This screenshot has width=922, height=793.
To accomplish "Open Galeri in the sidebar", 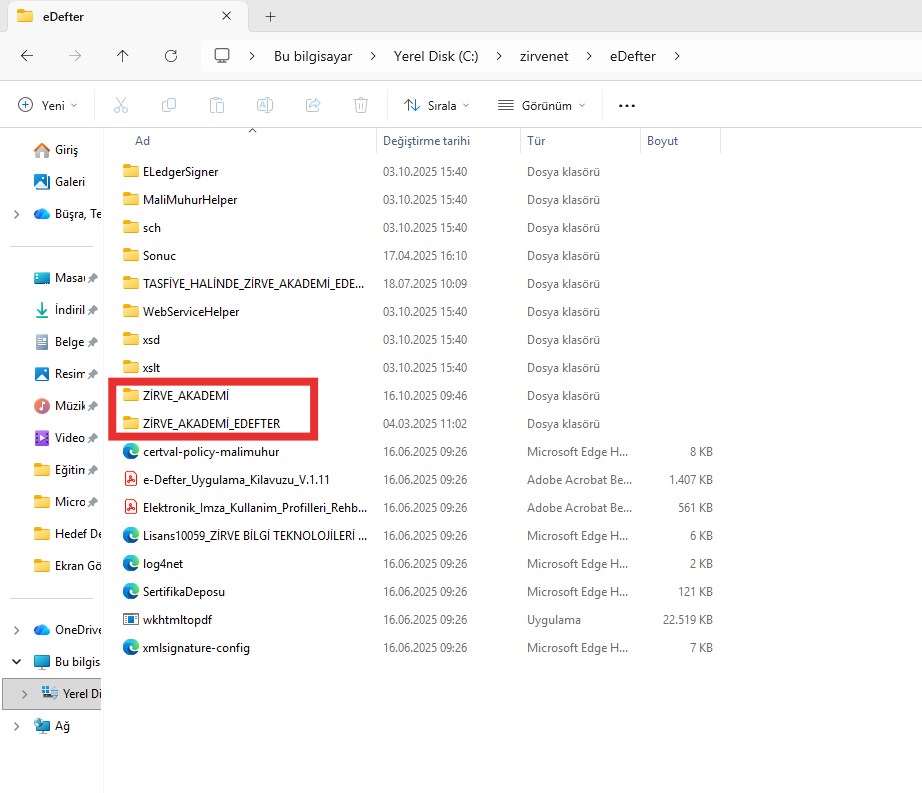I will pyautogui.click(x=59, y=182).
